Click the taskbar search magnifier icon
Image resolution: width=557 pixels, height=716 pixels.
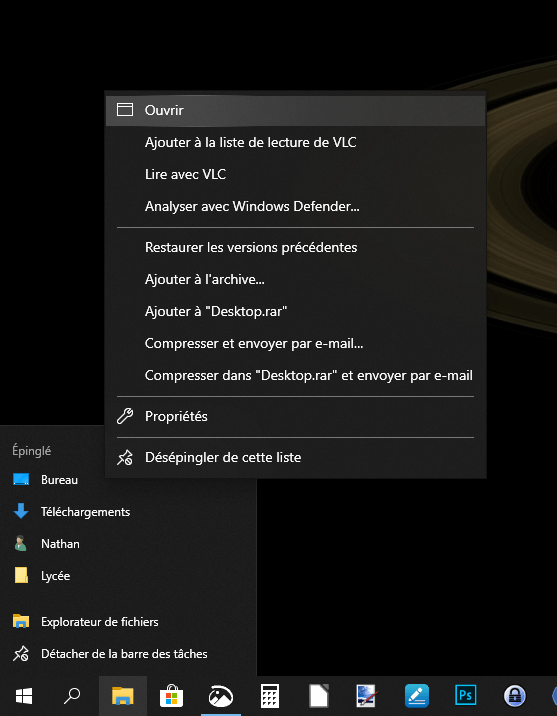tap(72, 696)
